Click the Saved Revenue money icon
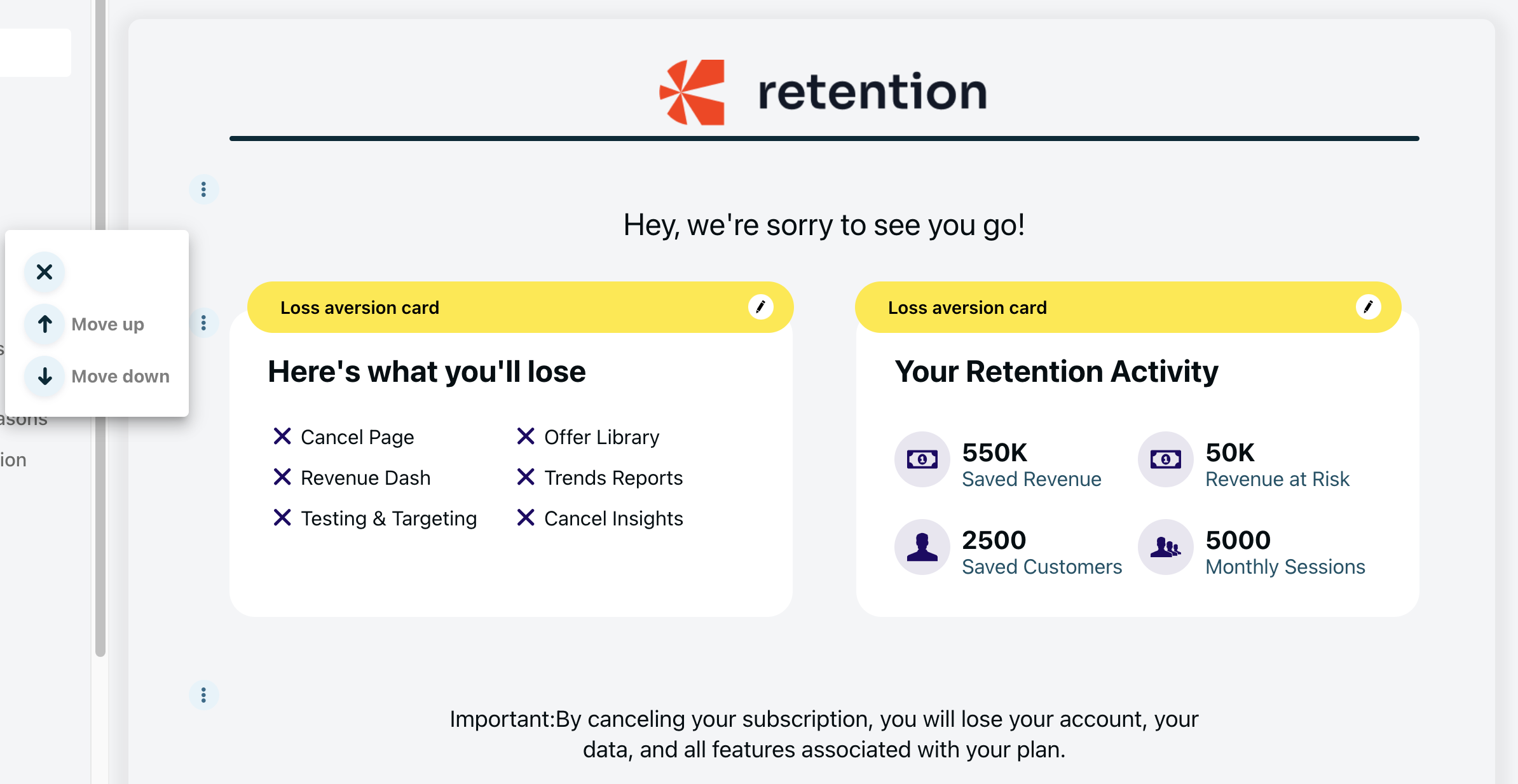The height and width of the screenshot is (784, 1518). (922, 459)
